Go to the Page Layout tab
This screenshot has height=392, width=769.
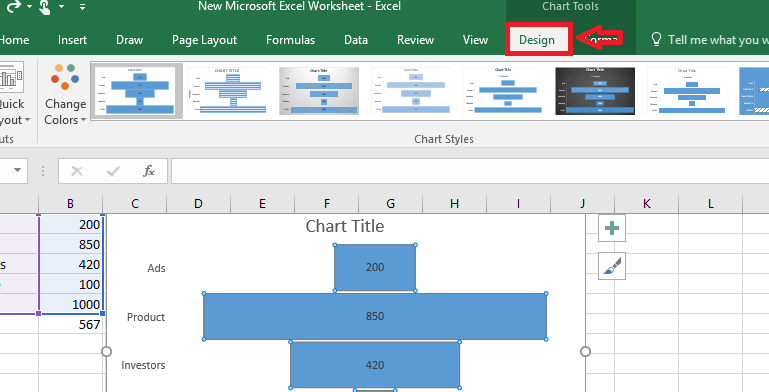click(204, 40)
